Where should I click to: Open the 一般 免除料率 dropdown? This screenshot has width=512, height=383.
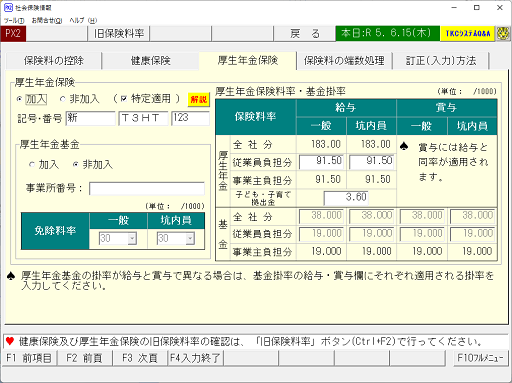pyautogui.click(x=132, y=238)
